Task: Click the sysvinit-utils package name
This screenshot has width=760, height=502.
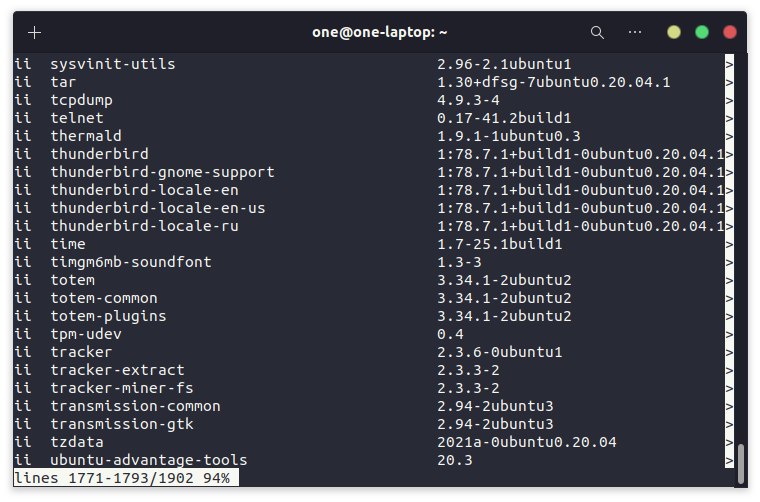Action: (112, 64)
